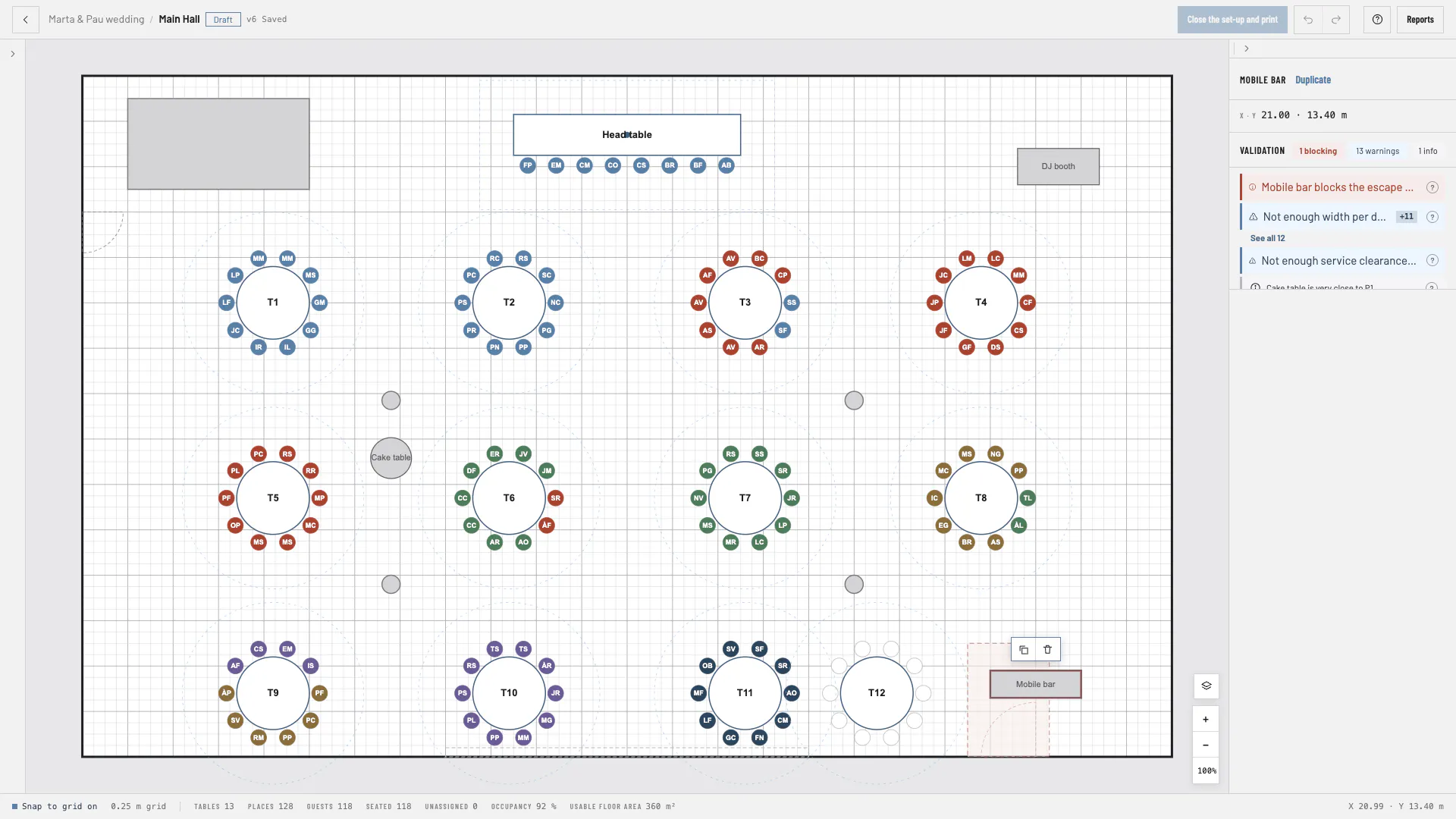Open help for Mobile bar escape warning
Viewport: 1456px width, 819px height.
pyautogui.click(x=1432, y=187)
